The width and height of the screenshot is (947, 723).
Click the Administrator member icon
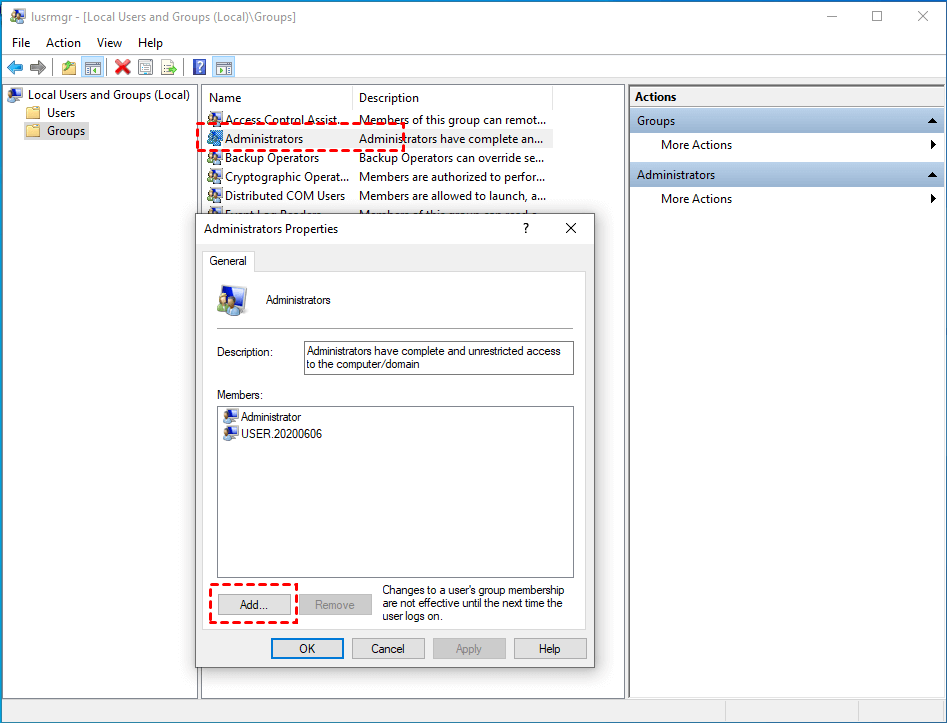[x=231, y=416]
